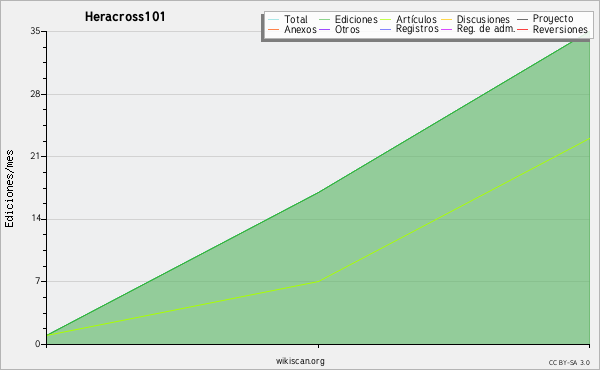Screen dimensions: 600x370
Task: Click the Ediciones line vertex near value 17
Action: pyautogui.click(x=318, y=192)
